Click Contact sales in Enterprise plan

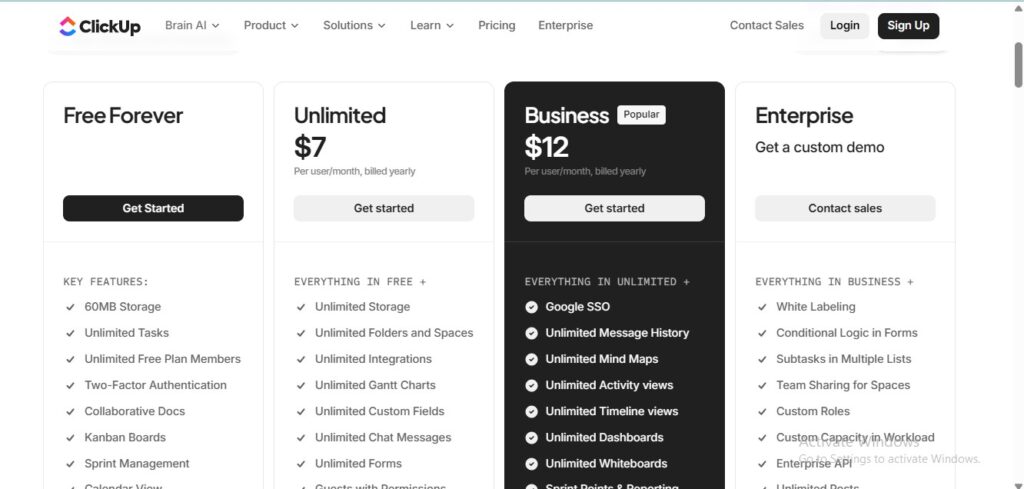(845, 208)
